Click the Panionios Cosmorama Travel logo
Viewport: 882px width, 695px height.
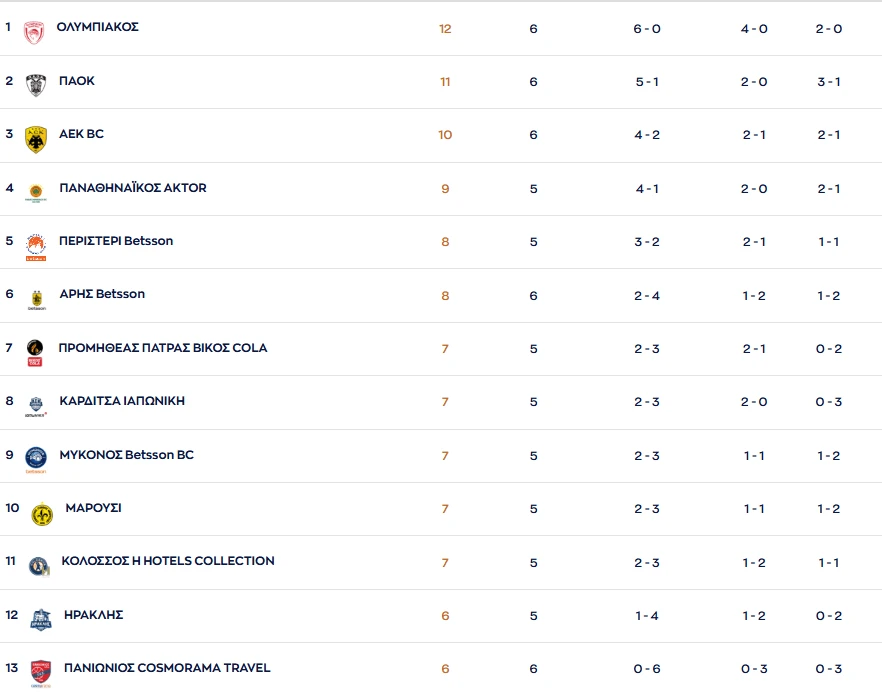click(40, 672)
